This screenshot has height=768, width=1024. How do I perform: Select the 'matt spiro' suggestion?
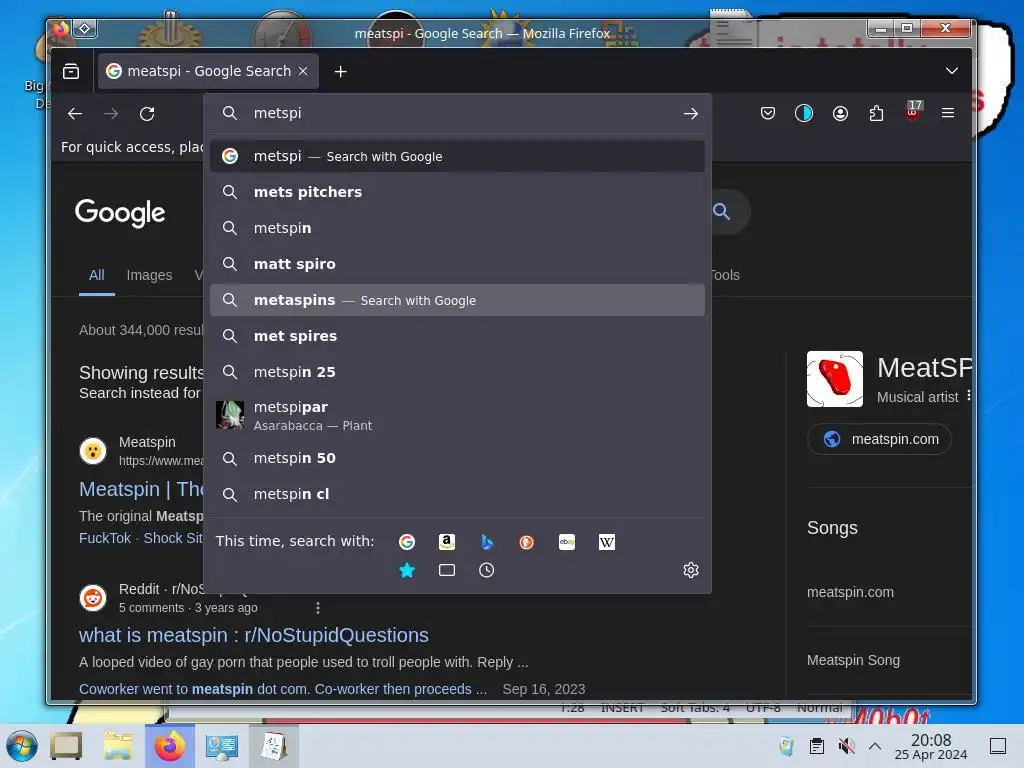point(457,264)
